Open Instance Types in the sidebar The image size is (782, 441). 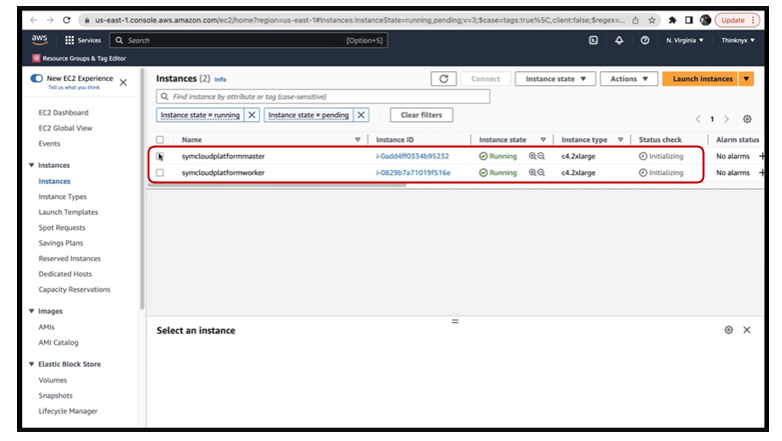tap(62, 197)
